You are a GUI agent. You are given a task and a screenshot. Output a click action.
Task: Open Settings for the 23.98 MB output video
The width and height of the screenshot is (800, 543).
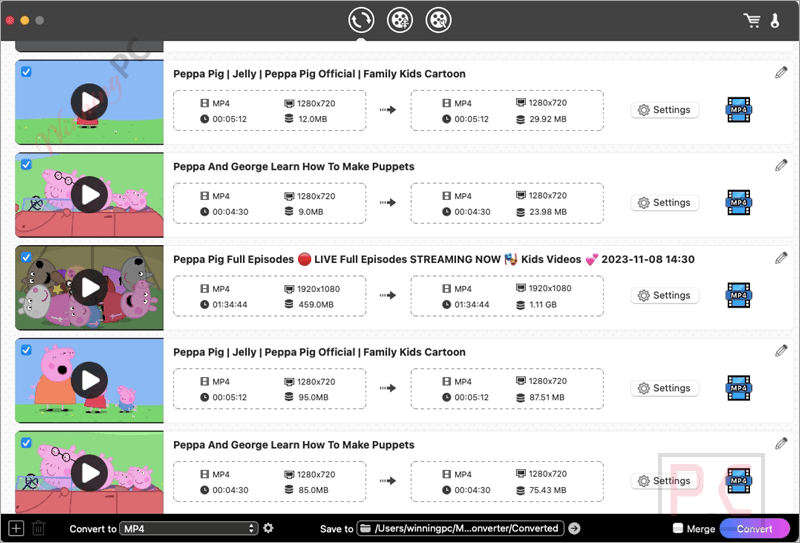(x=665, y=203)
